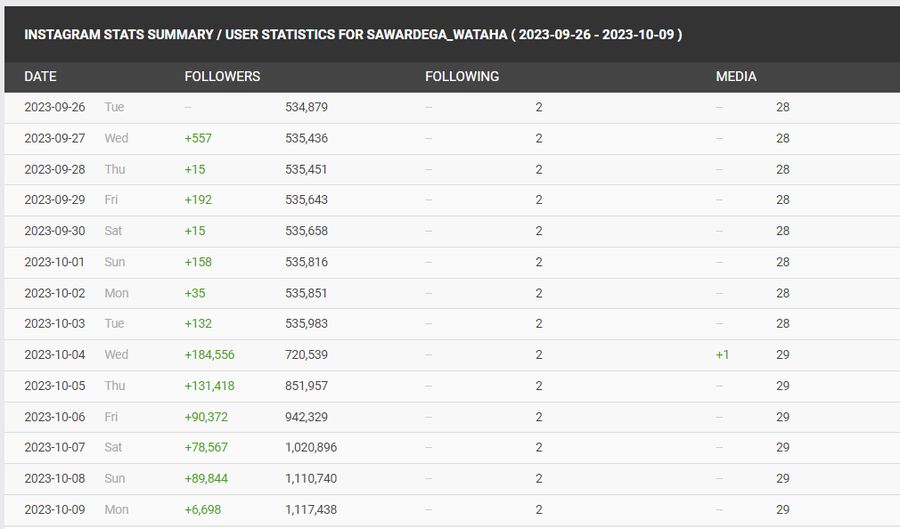This screenshot has width=900, height=529.
Task: Click the +184,556 follower gain
Action: (210, 355)
